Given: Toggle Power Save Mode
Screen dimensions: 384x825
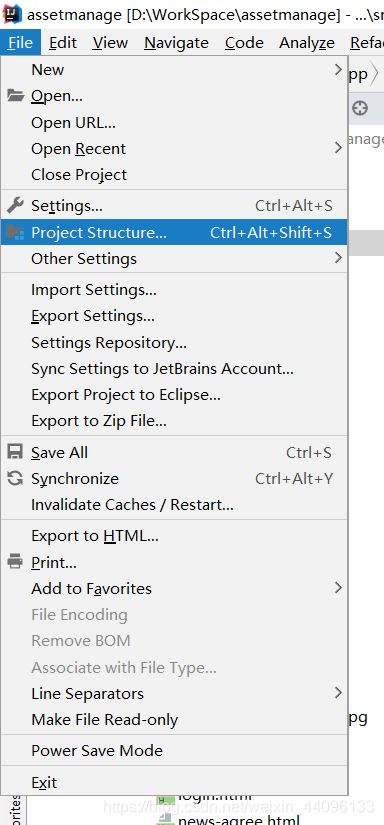Looking at the screenshot, I should tap(174, 751).
